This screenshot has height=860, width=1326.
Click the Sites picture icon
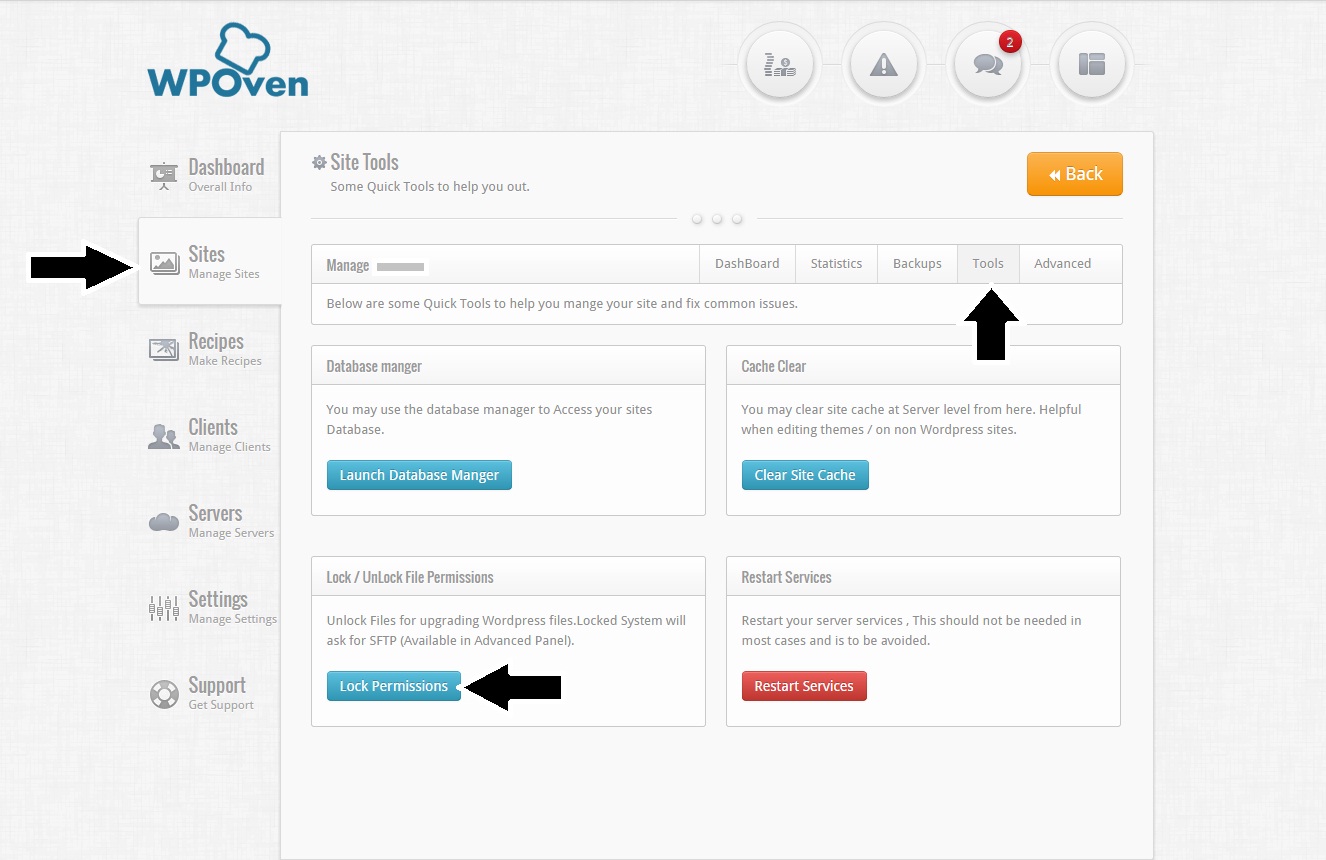[164, 263]
